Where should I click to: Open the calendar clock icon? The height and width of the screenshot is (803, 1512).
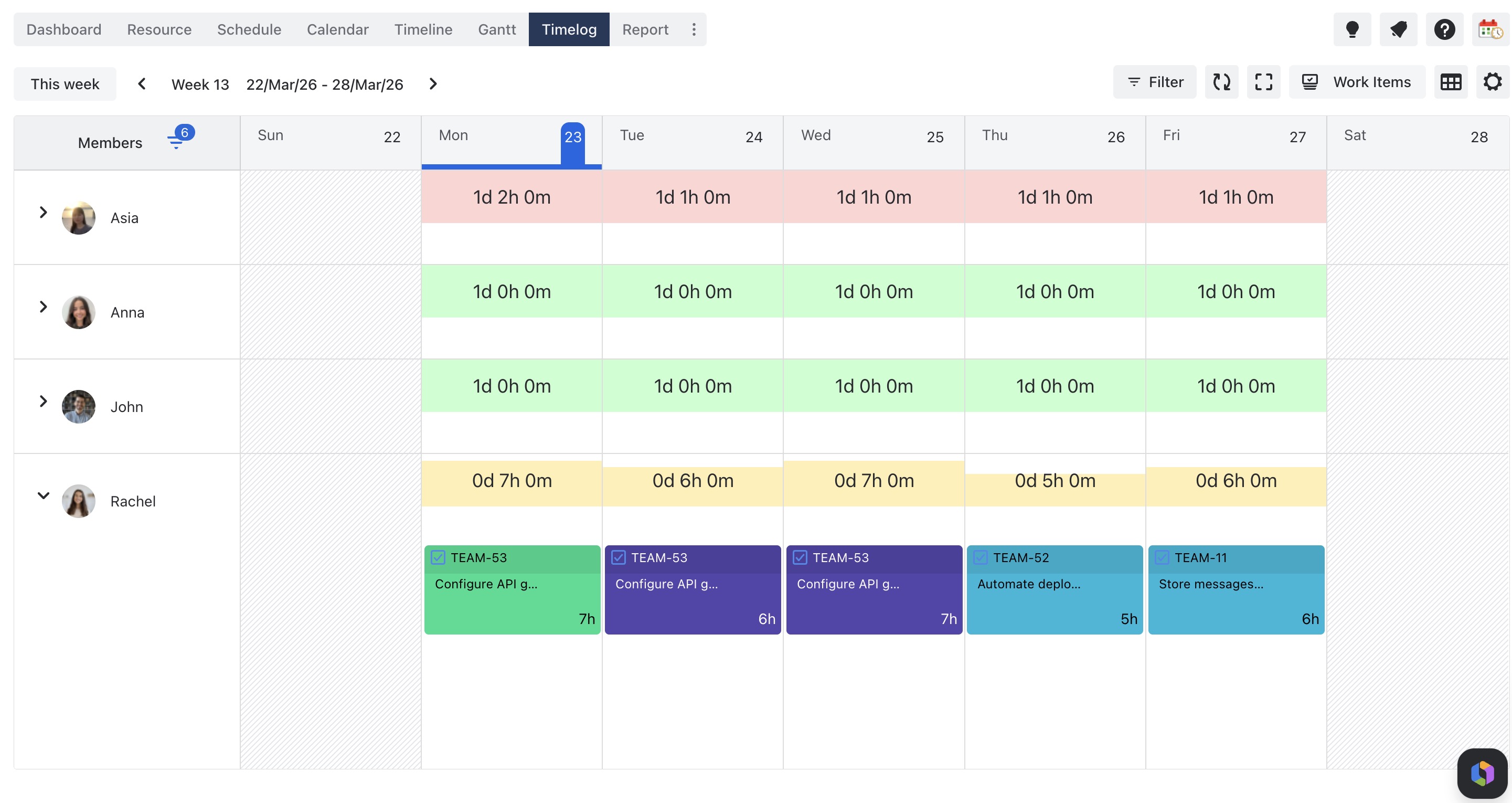(x=1489, y=29)
